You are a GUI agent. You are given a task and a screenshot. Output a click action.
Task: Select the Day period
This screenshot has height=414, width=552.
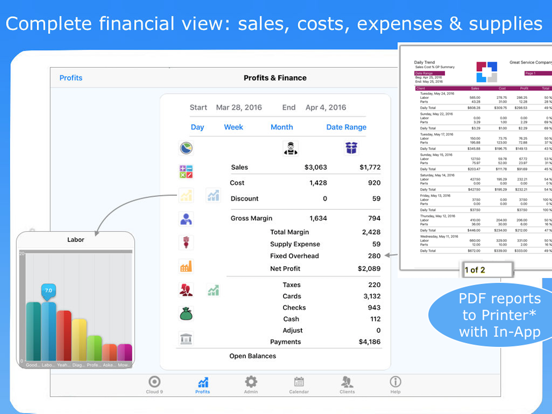tap(197, 127)
